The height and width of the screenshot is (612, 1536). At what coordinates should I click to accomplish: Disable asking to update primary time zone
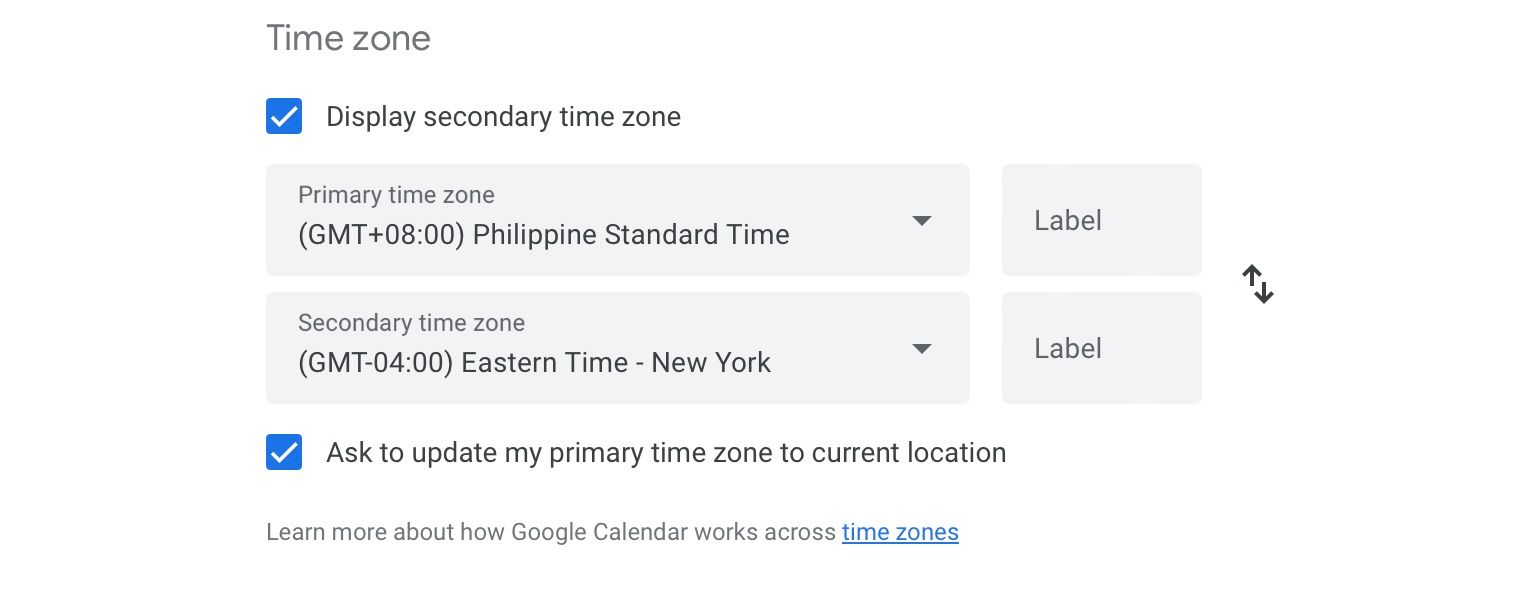pos(284,452)
